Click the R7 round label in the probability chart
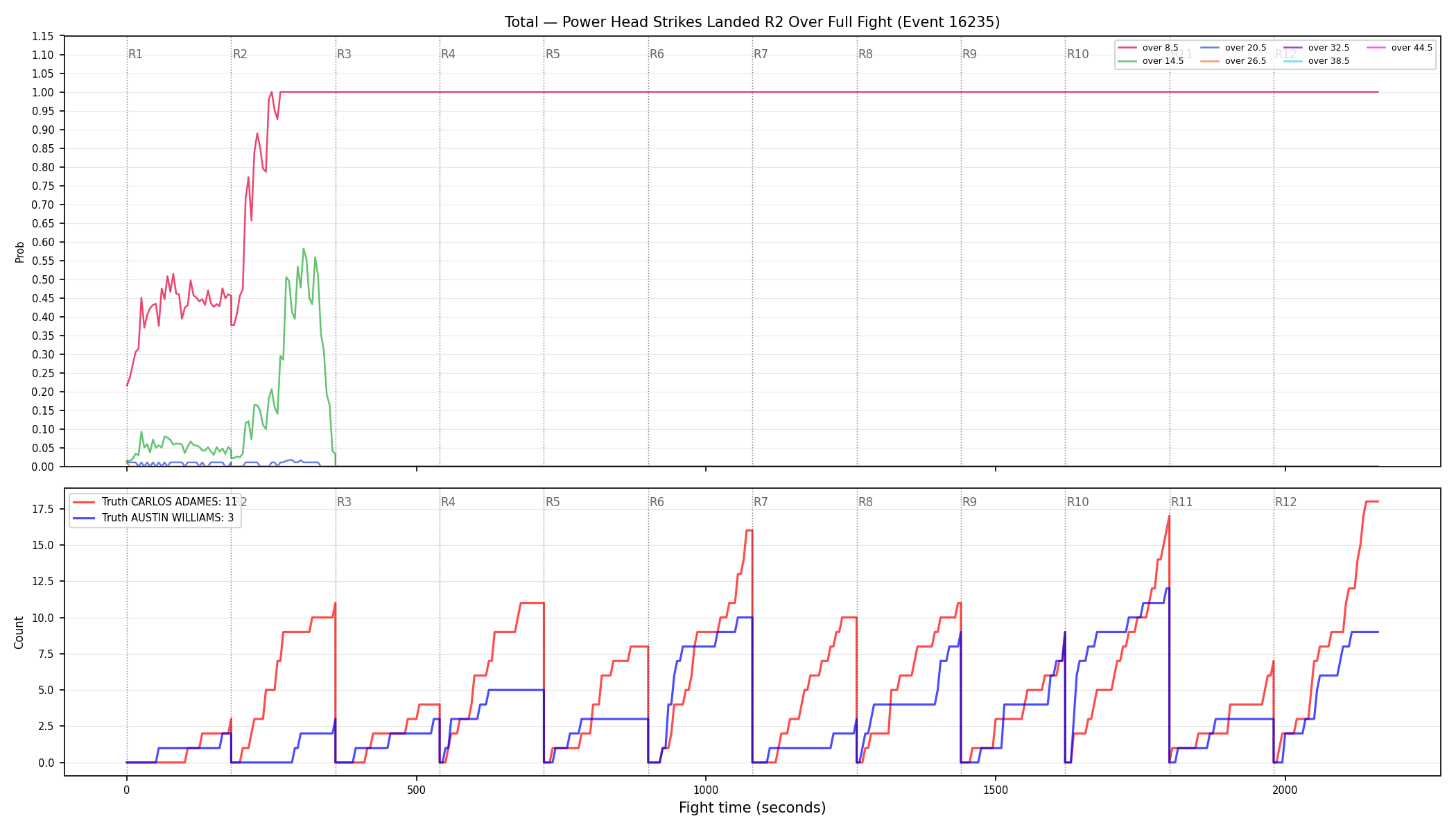The height and width of the screenshot is (832, 1456). click(761, 54)
